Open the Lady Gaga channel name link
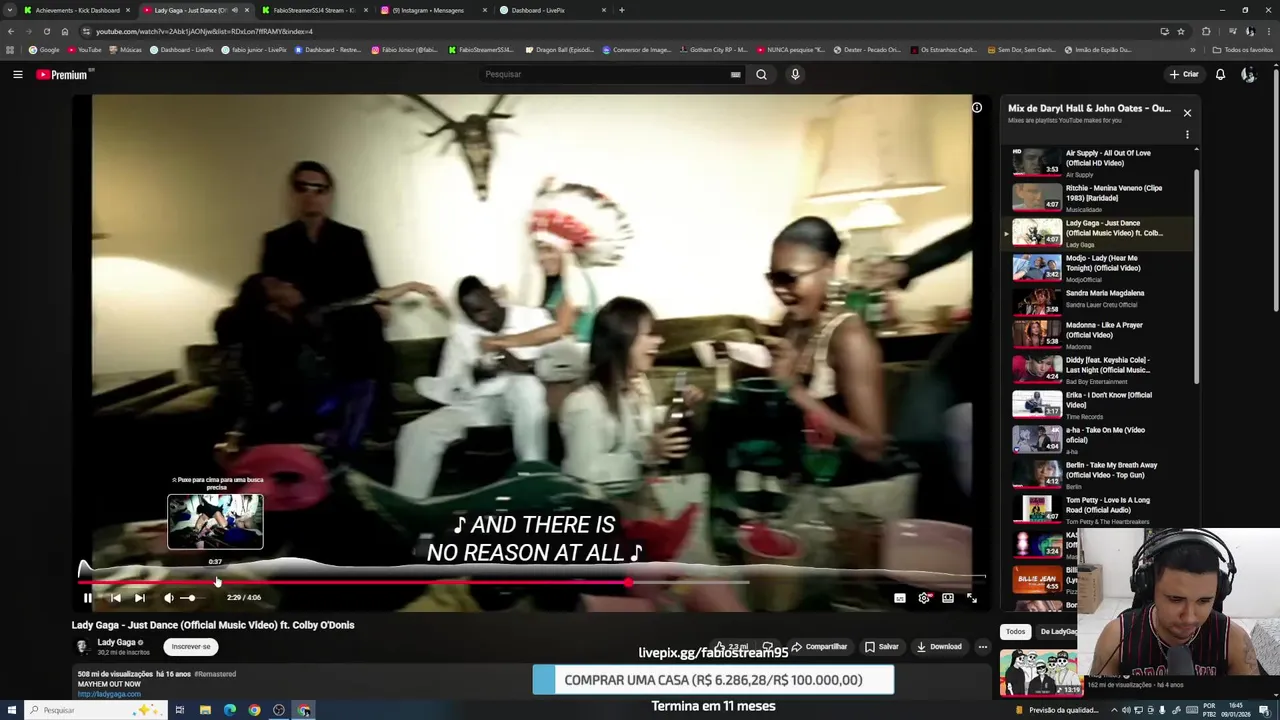1280x720 pixels. (x=116, y=642)
